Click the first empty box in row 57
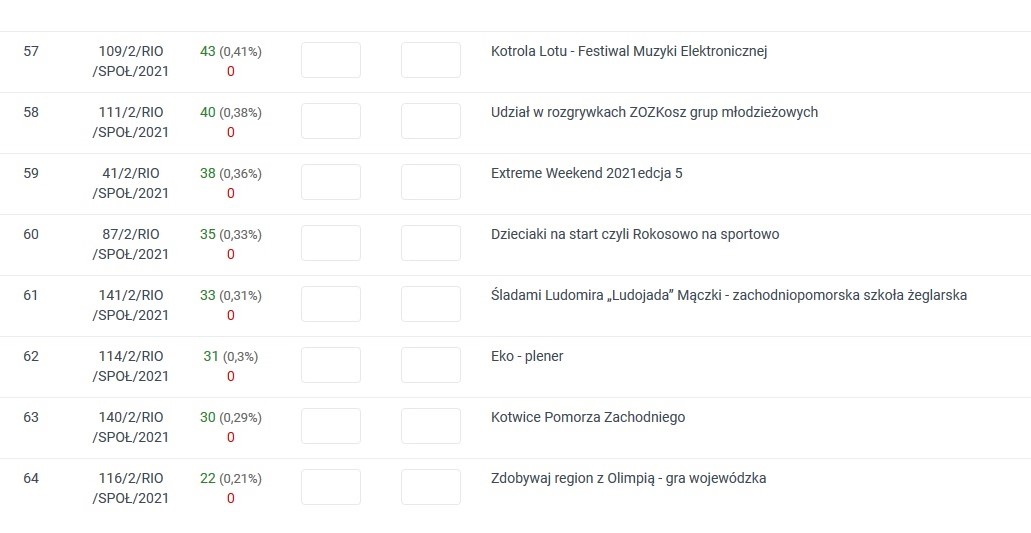This screenshot has height=533, width=1031. [331, 60]
